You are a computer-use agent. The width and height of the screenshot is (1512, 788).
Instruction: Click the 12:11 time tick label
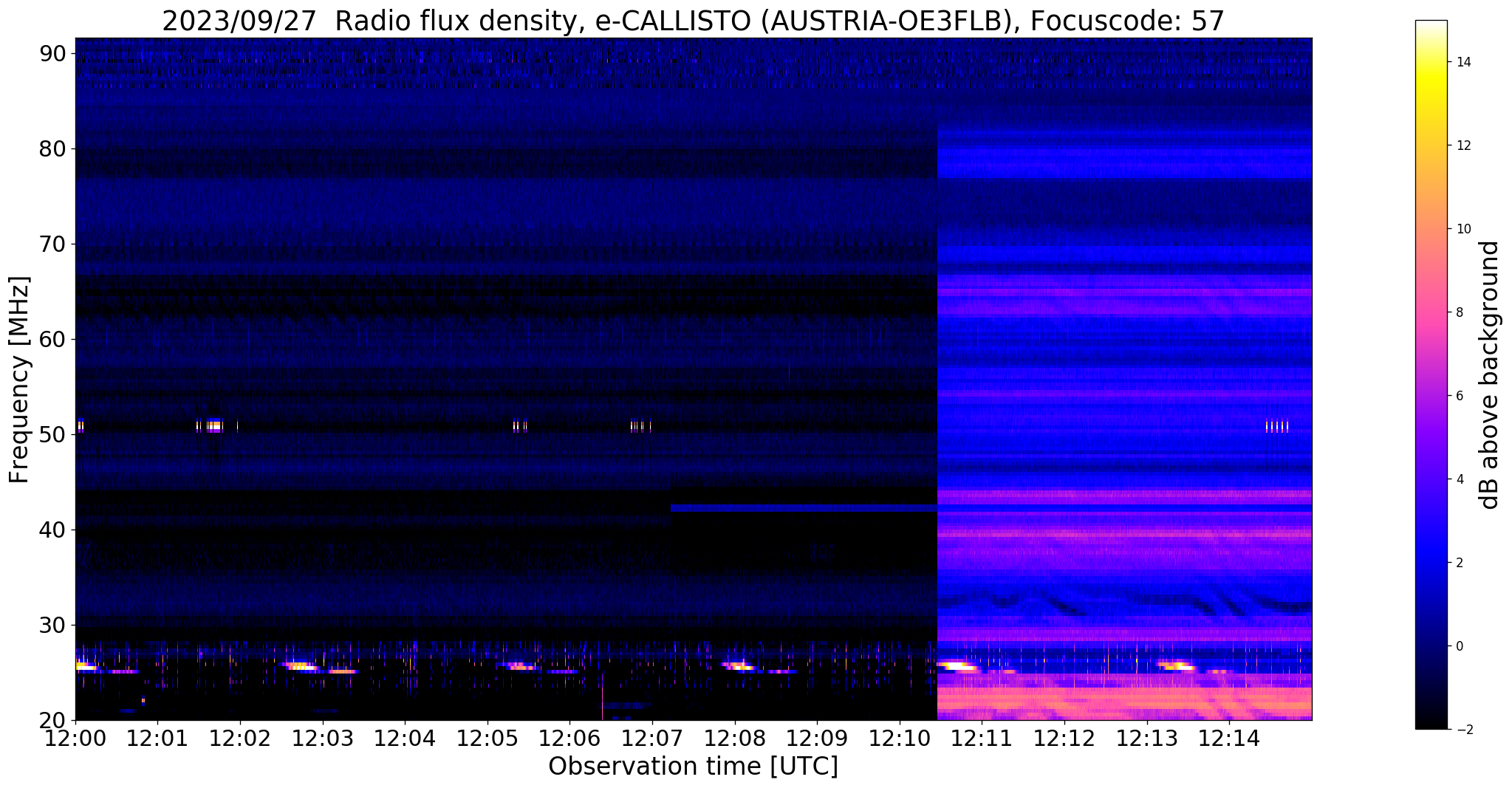982,737
